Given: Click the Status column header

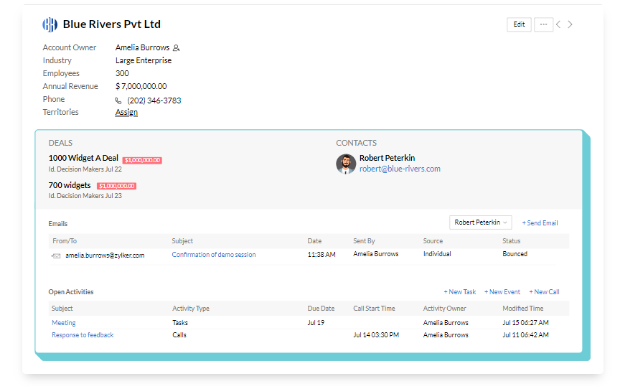Looking at the screenshot, I should coord(512,241).
